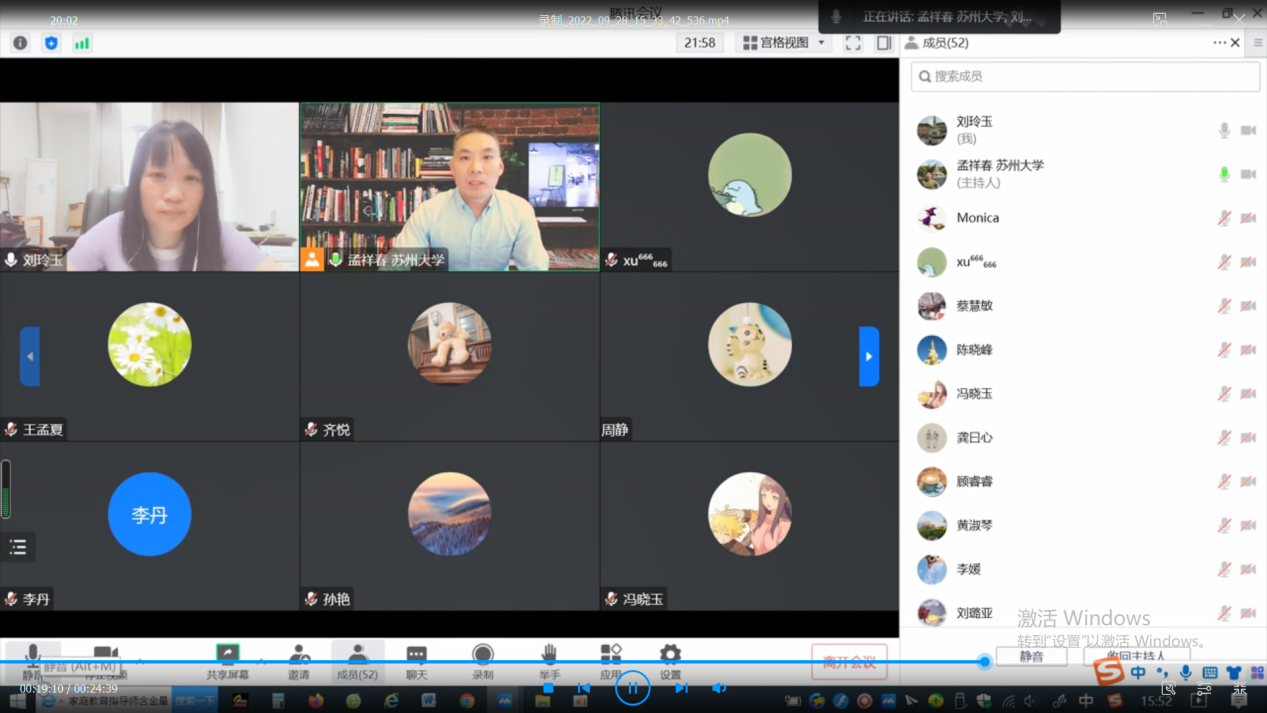View the network signal status icon

(82, 43)
